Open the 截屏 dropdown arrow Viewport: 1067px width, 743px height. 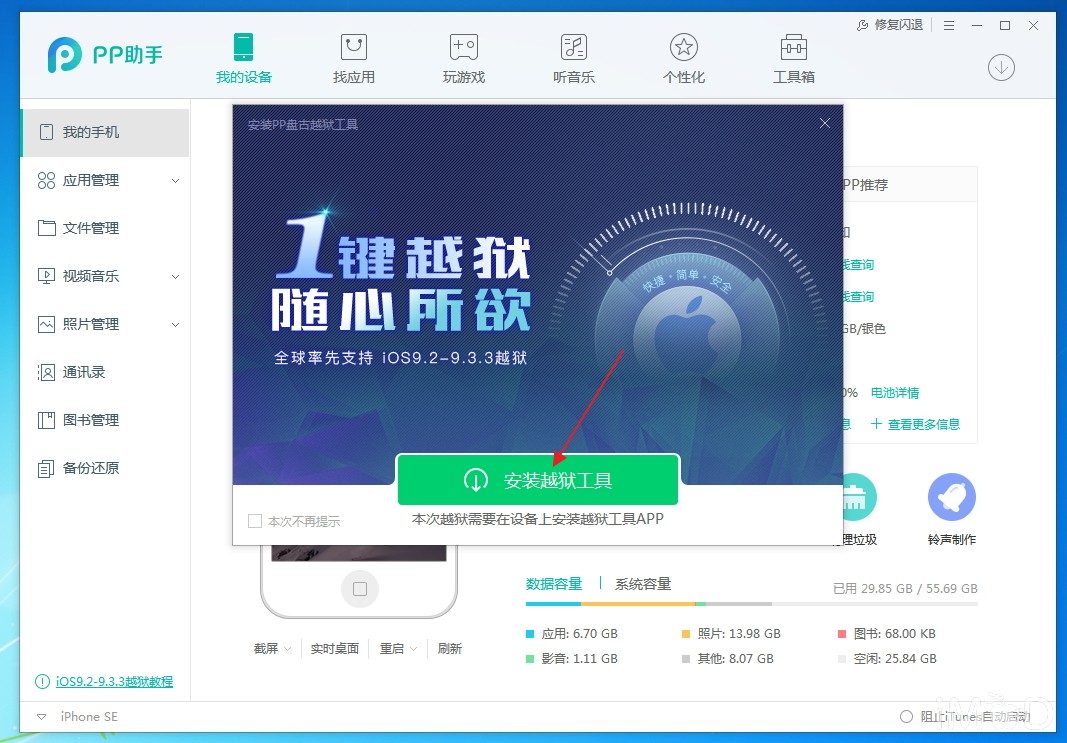click(287, 649)
